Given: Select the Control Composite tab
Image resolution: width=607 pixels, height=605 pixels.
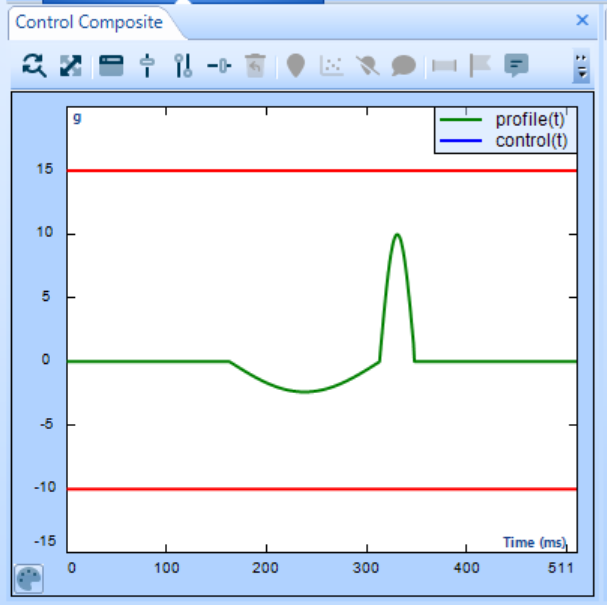Looking at the screenshot, I should pyautogui.click(x=89, y=21).
